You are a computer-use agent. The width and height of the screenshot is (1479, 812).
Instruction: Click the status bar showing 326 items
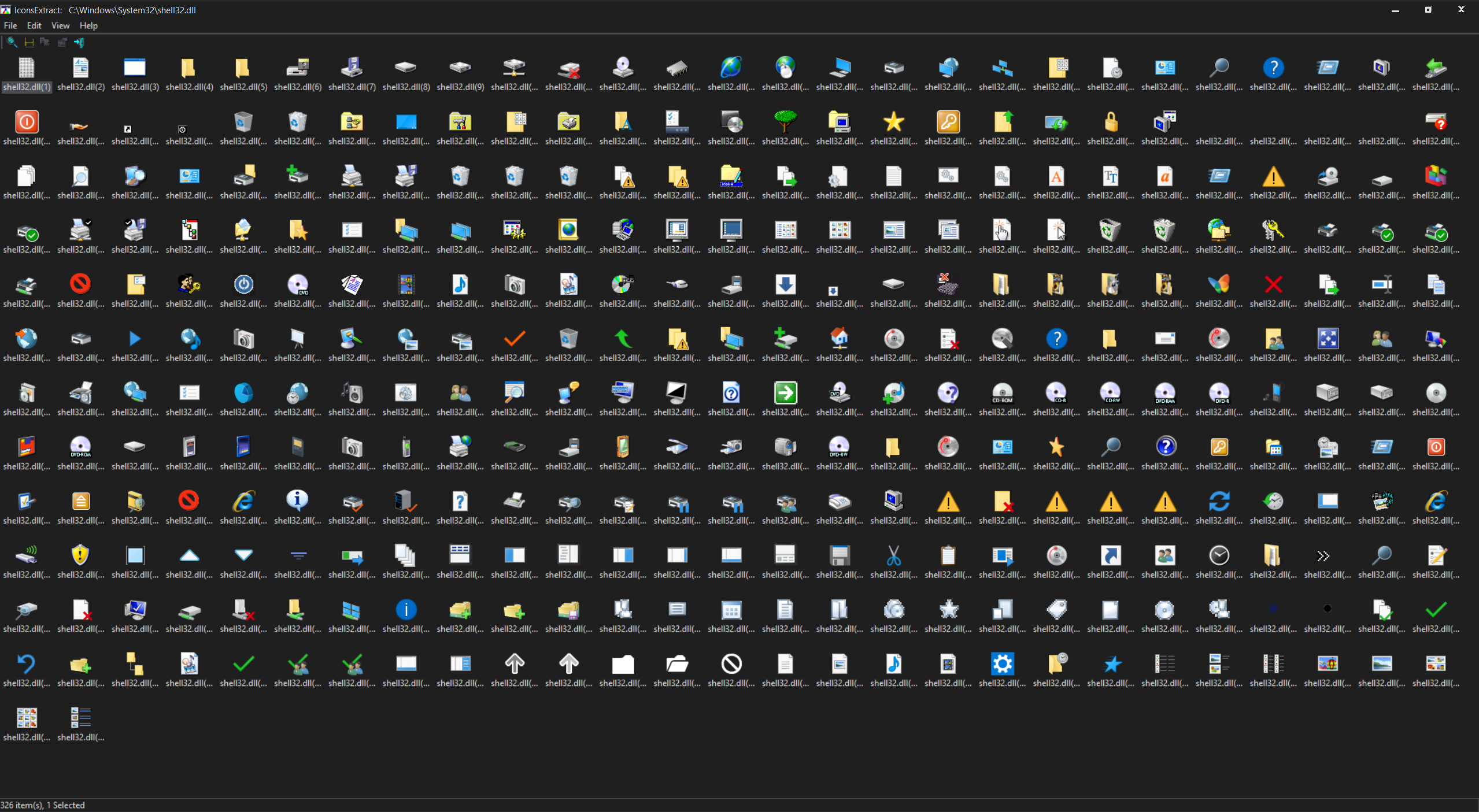click(44, 804)
